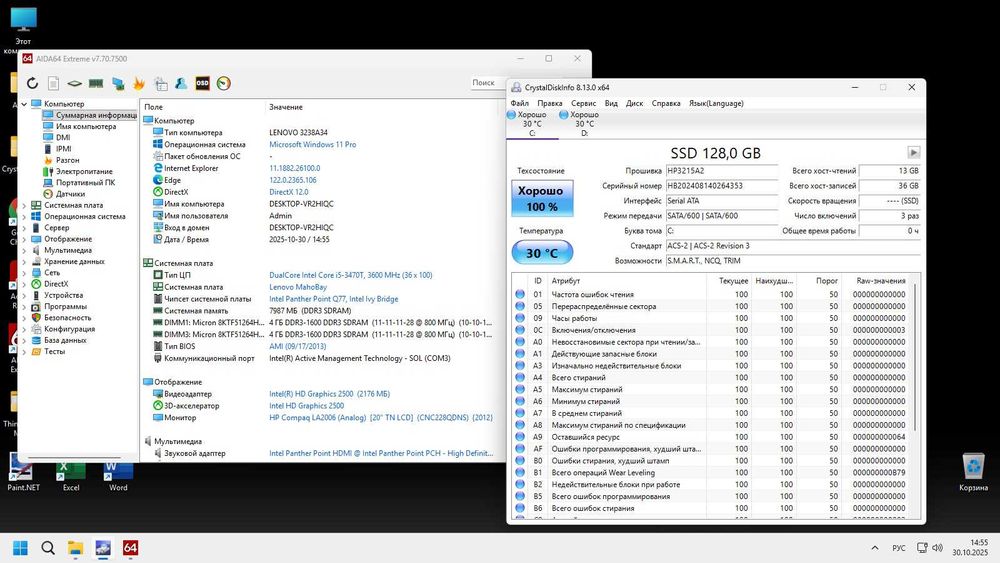Open the Windows Start menu
This screenshot has height=563, width=1000.
(20, 548)
